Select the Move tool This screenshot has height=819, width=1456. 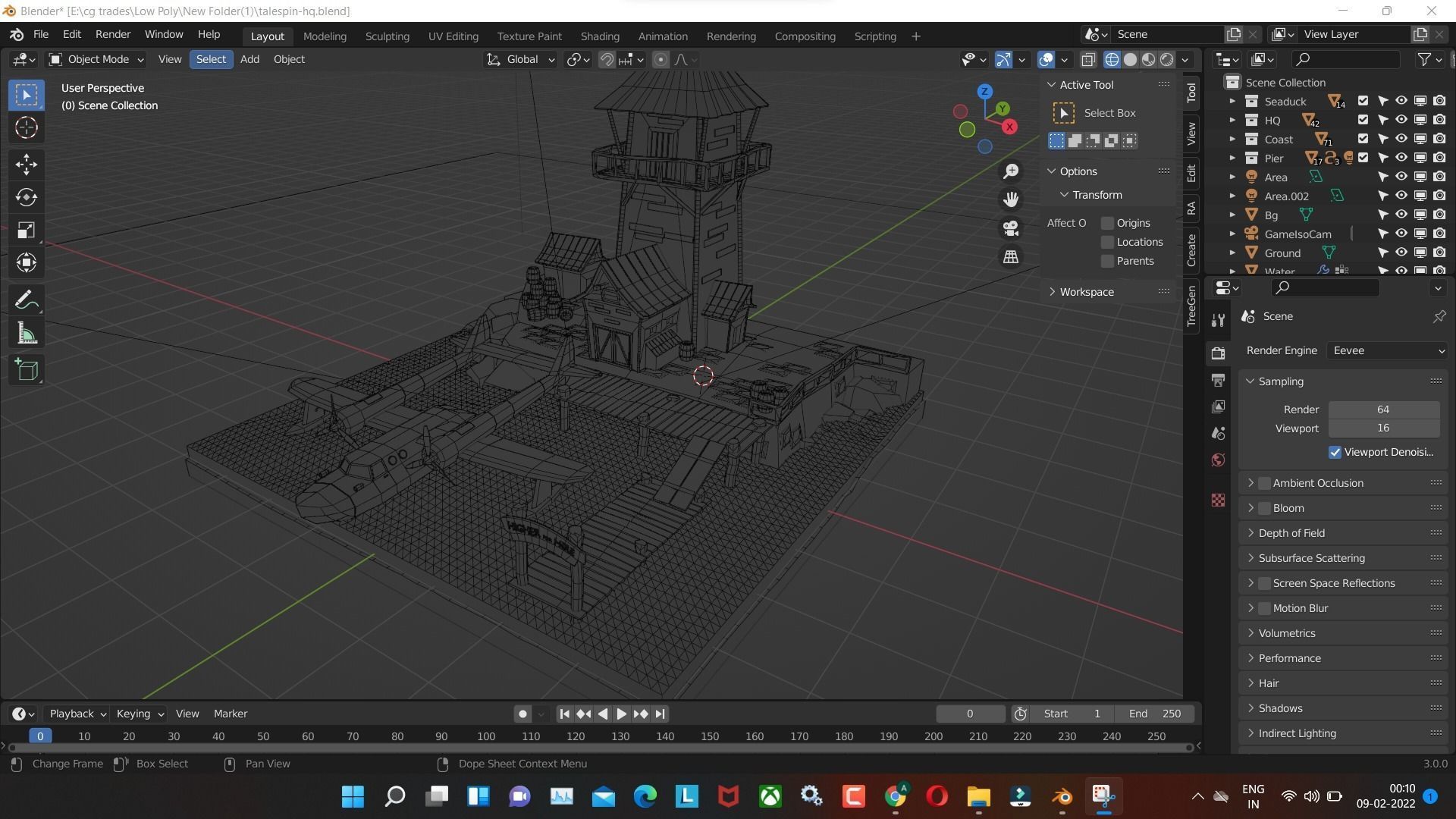click(x=27, y=165)
